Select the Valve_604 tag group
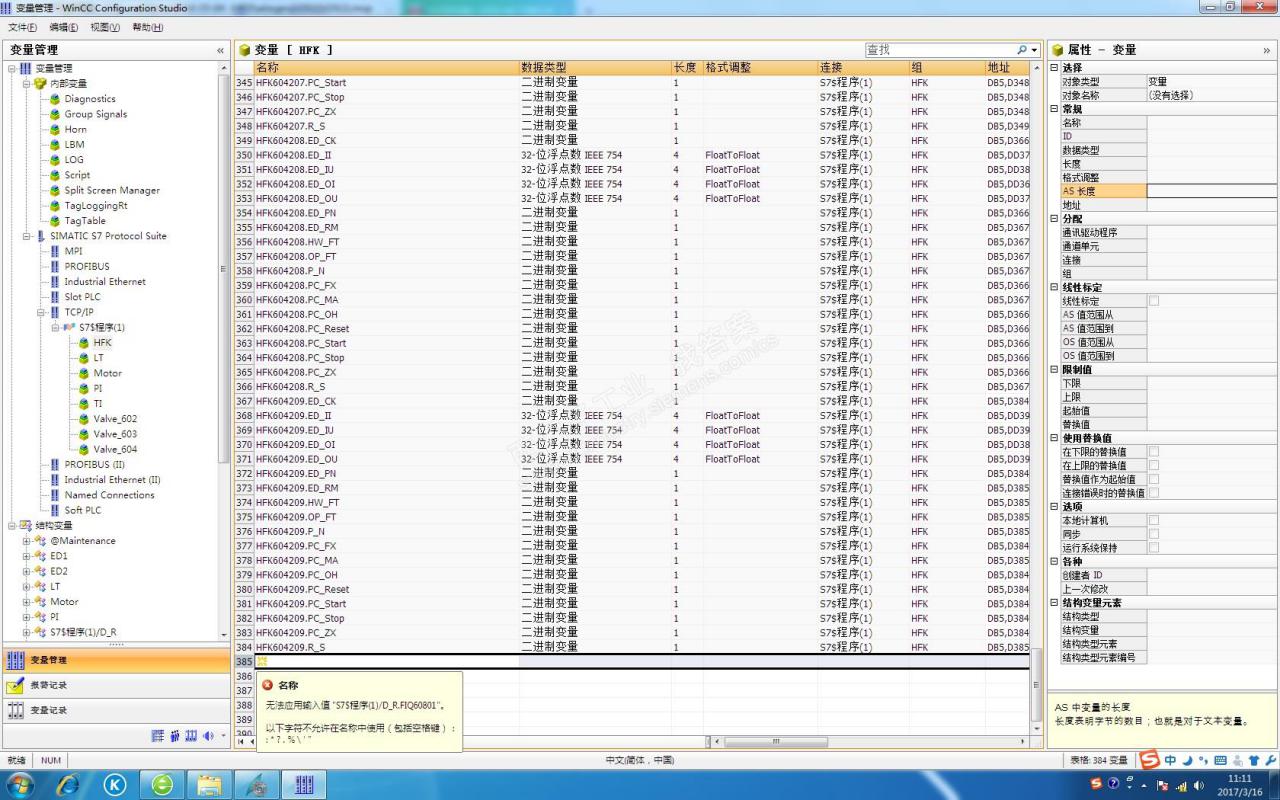This screenshot has height=800, width=1280. (x=115, y=449)
